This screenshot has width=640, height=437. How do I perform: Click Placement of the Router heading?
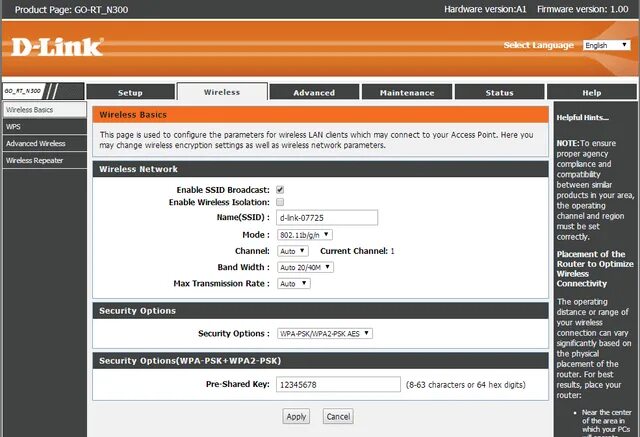(x=595, y=268)
